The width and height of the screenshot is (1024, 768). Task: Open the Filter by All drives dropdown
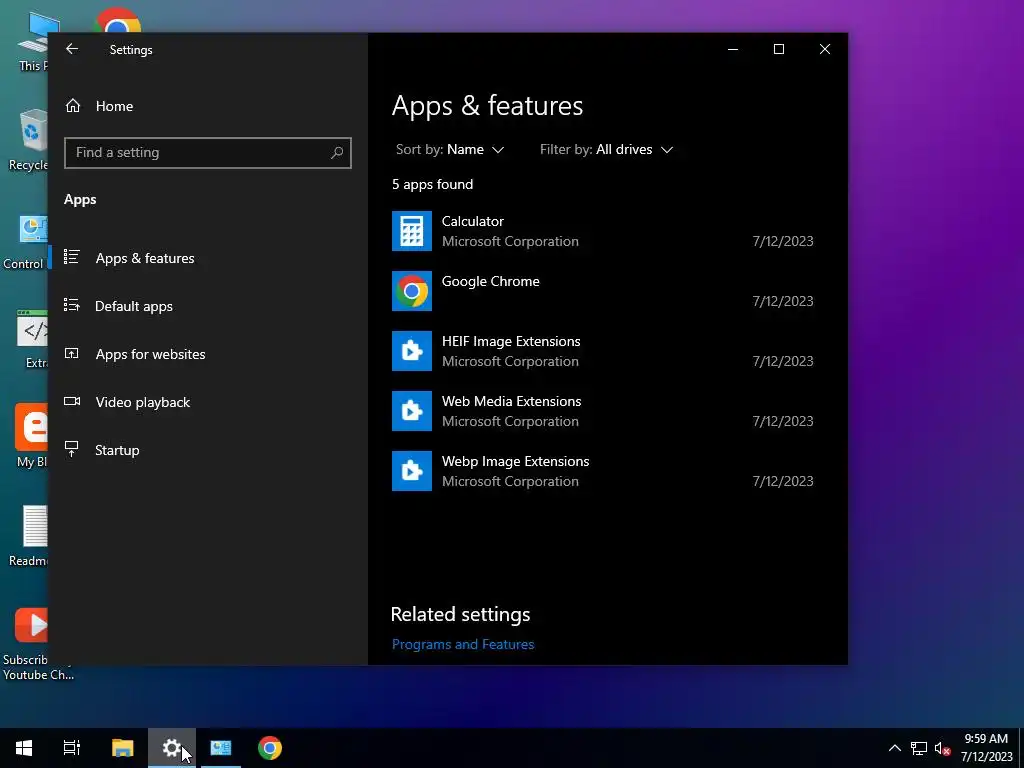click(x=606, y=150)
